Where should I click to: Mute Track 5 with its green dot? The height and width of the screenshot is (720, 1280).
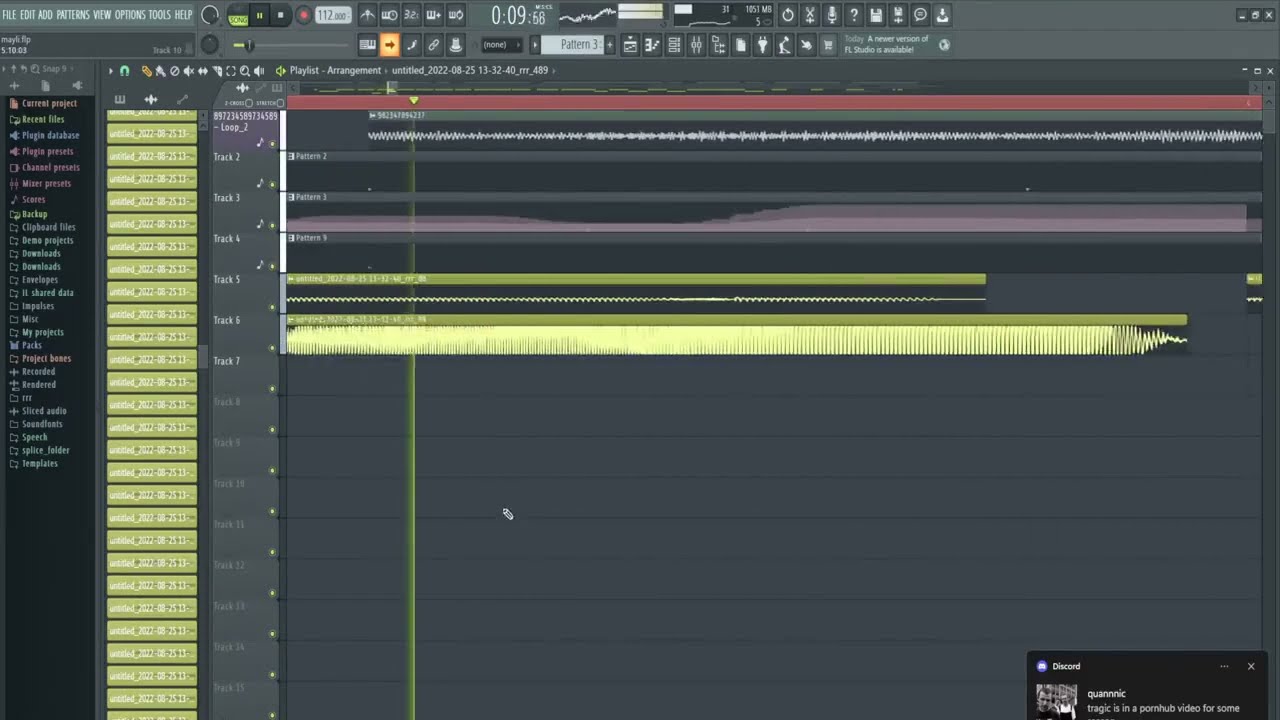point(272,307)
